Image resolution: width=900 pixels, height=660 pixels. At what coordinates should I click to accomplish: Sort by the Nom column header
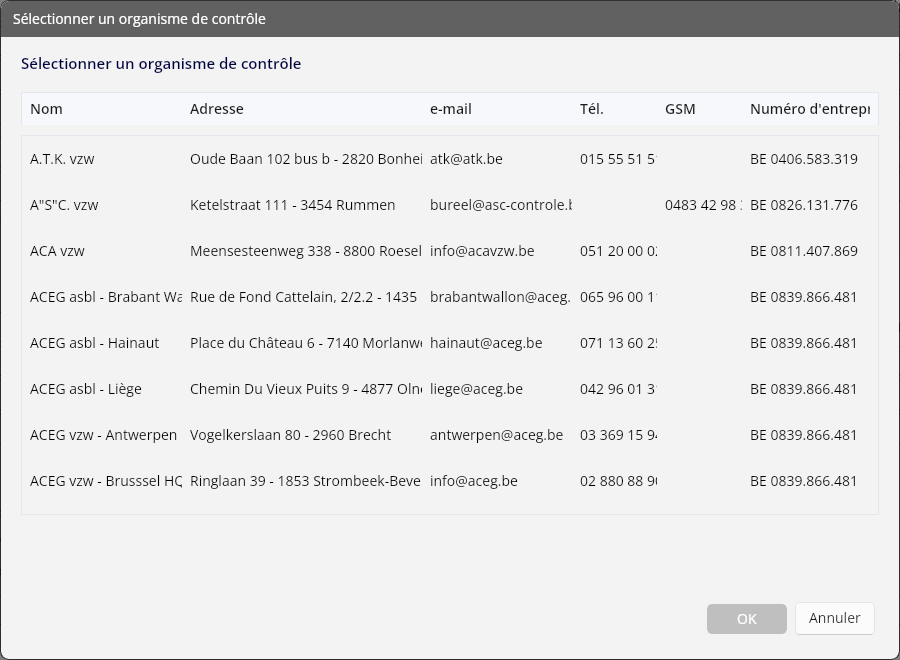[46, 109]
